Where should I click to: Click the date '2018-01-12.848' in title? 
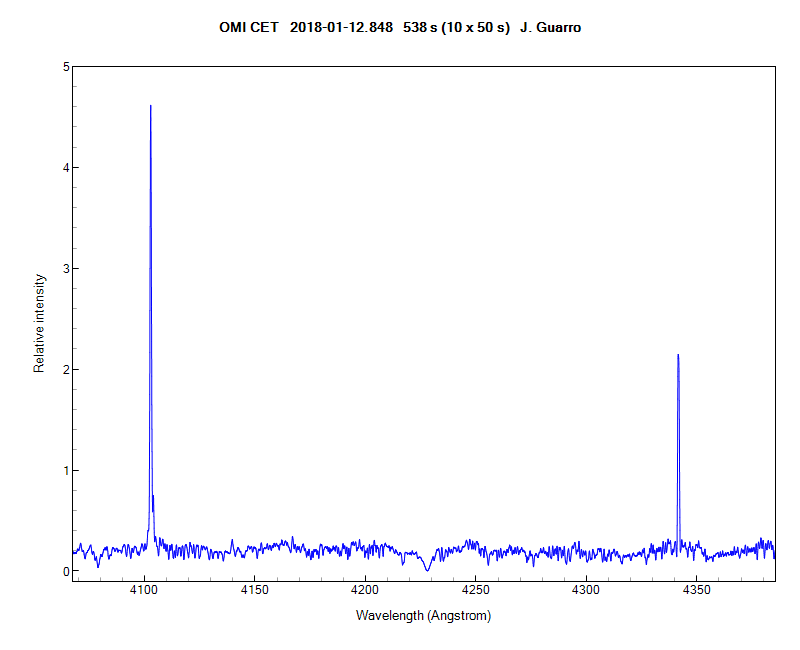341,28
